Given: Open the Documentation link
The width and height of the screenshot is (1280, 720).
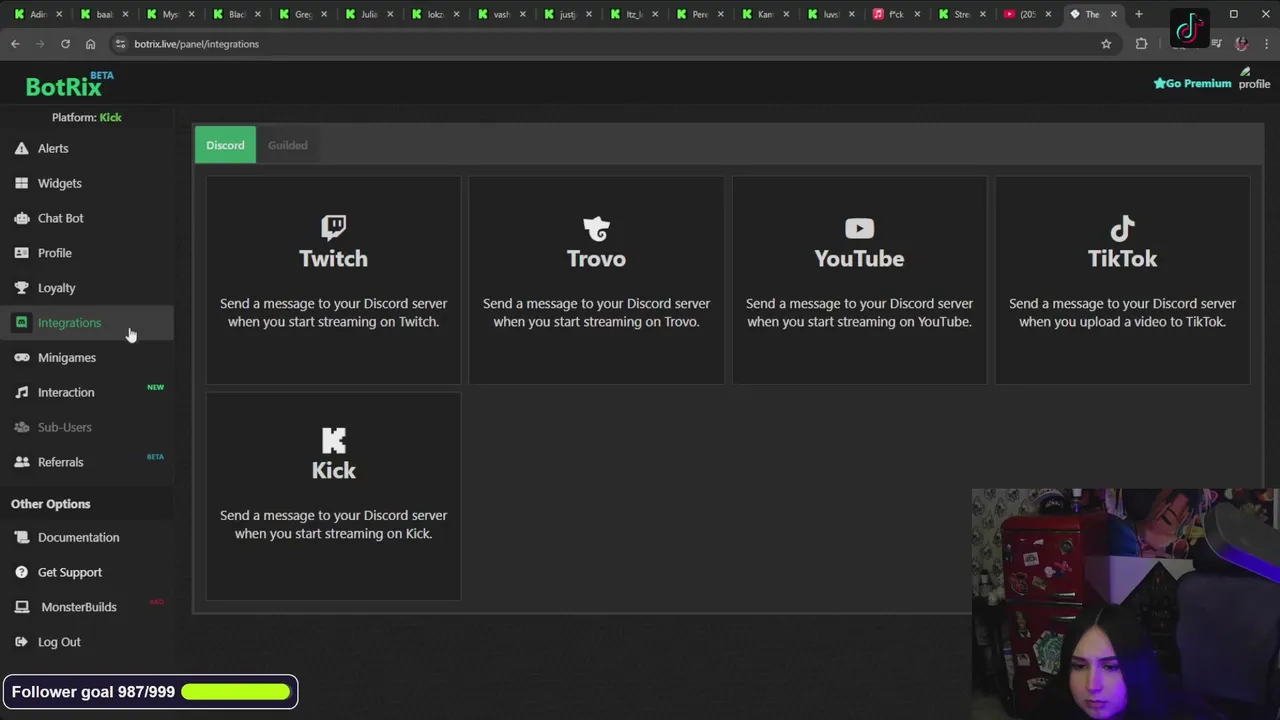Looking at the screenshot, I should click(78, 537).
